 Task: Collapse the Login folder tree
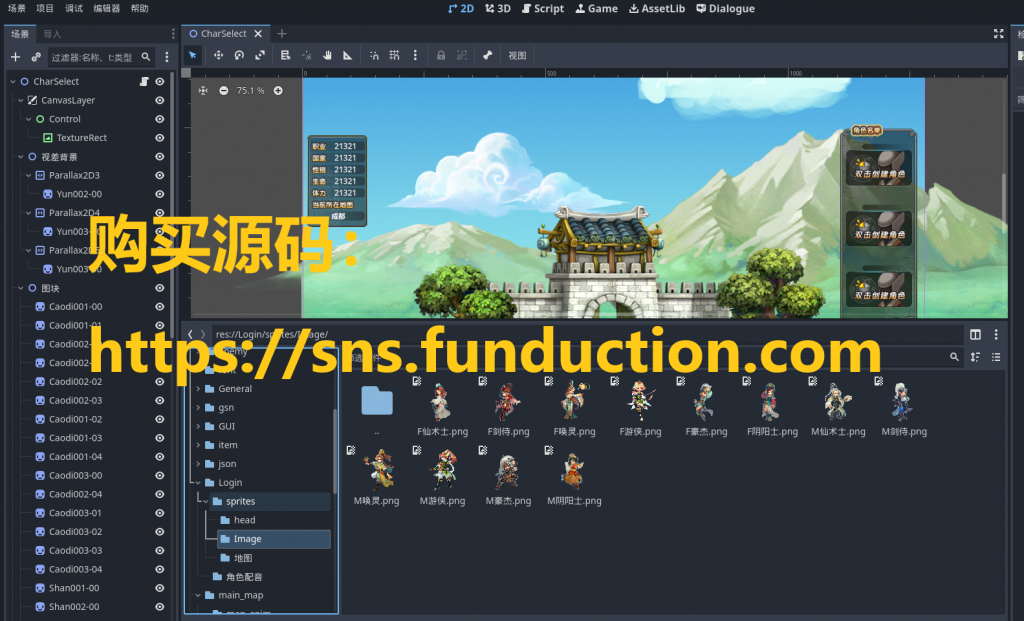pos(198,483)
